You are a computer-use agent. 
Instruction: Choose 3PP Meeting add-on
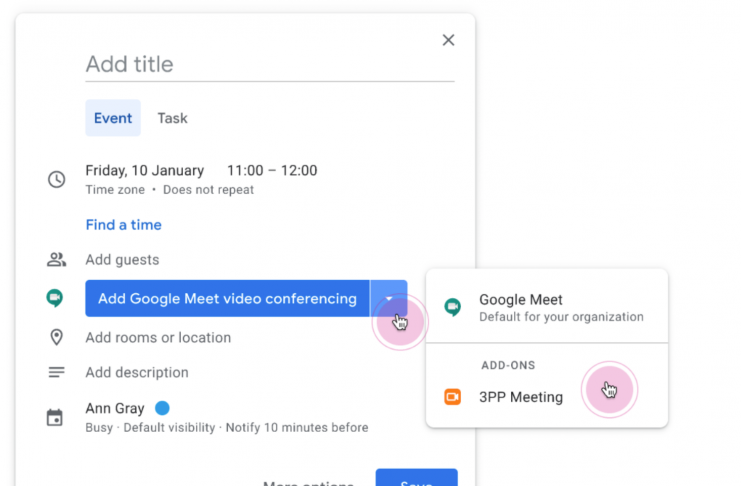pos(547,397)
